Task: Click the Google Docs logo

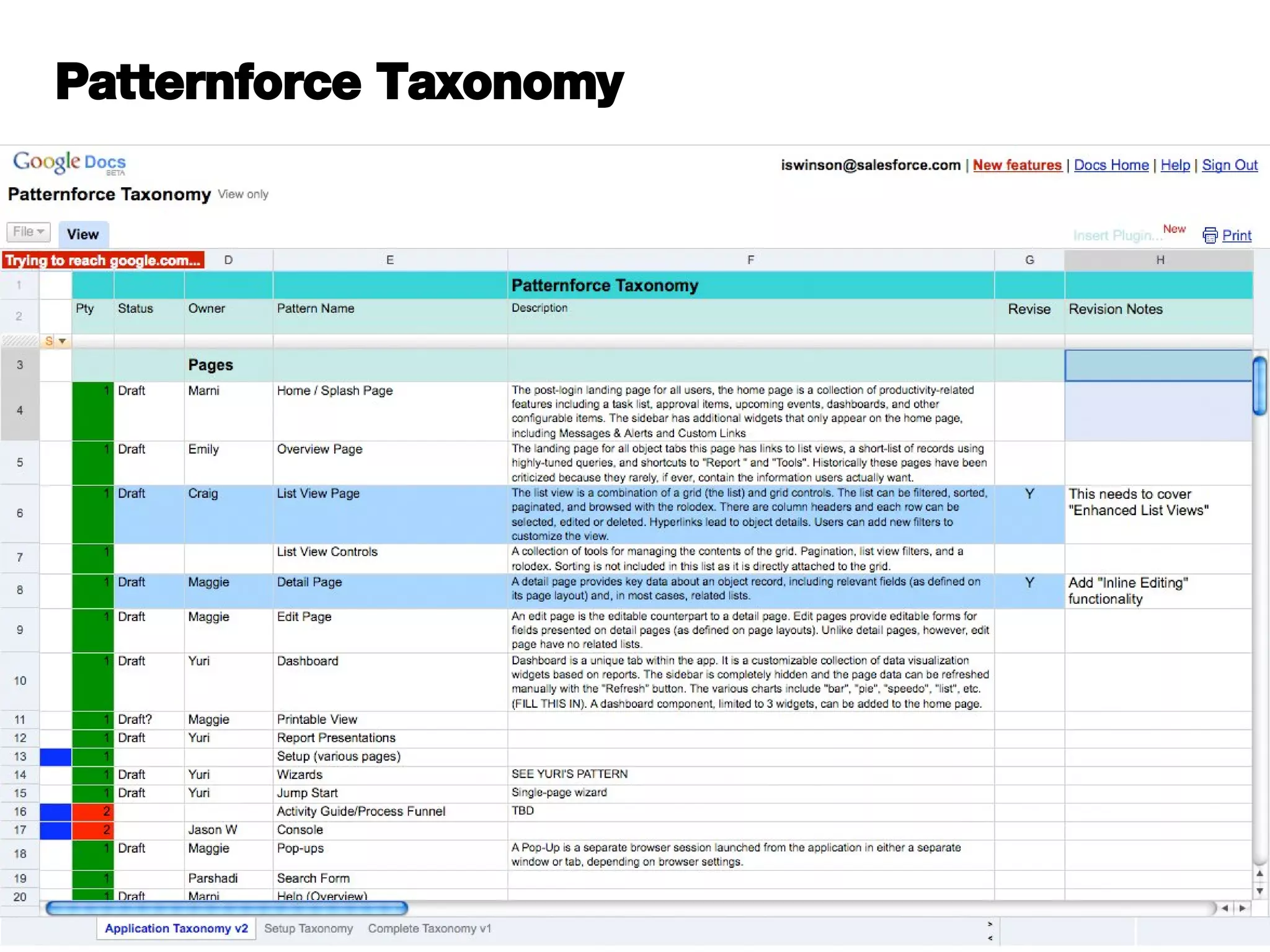Action: pos(69,163)
